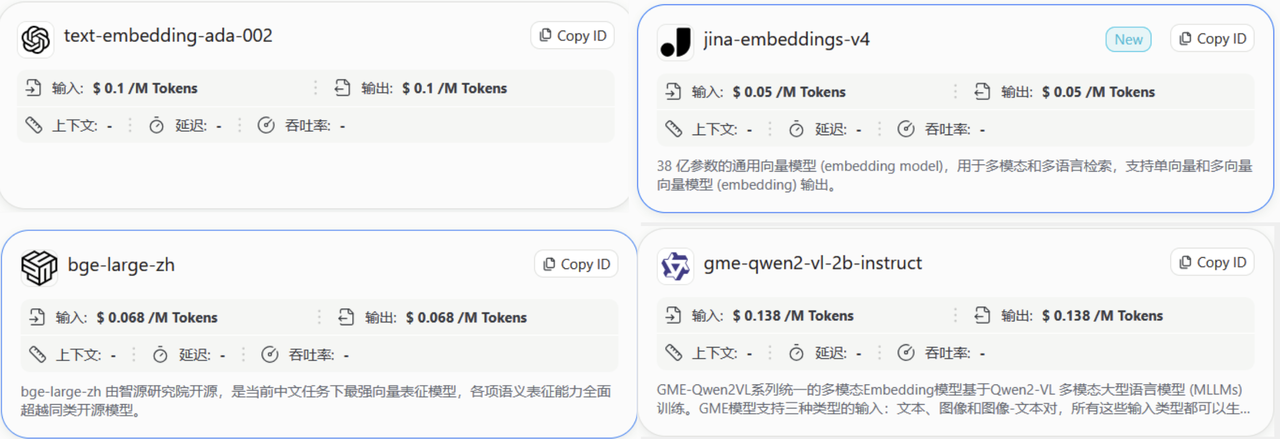Image resolution: width=1280 pixels, height=439 pixels.
Task: Click the bge-large-zh description text
Action: tap(315, 400)
